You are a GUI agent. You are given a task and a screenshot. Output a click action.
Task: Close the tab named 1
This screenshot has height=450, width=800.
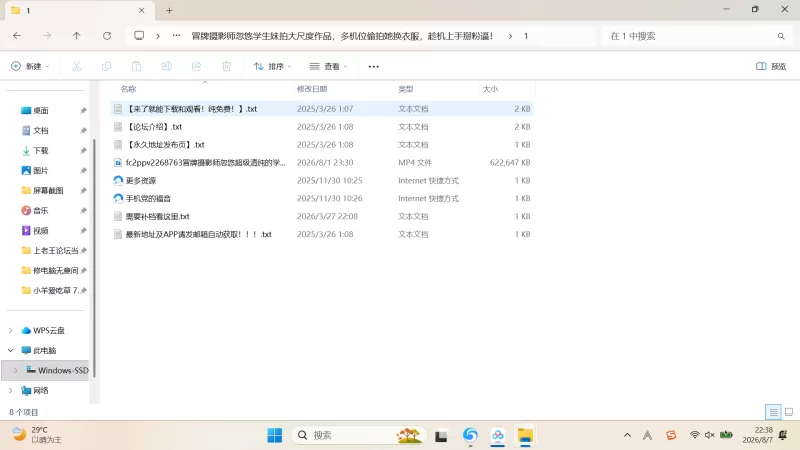141,10
